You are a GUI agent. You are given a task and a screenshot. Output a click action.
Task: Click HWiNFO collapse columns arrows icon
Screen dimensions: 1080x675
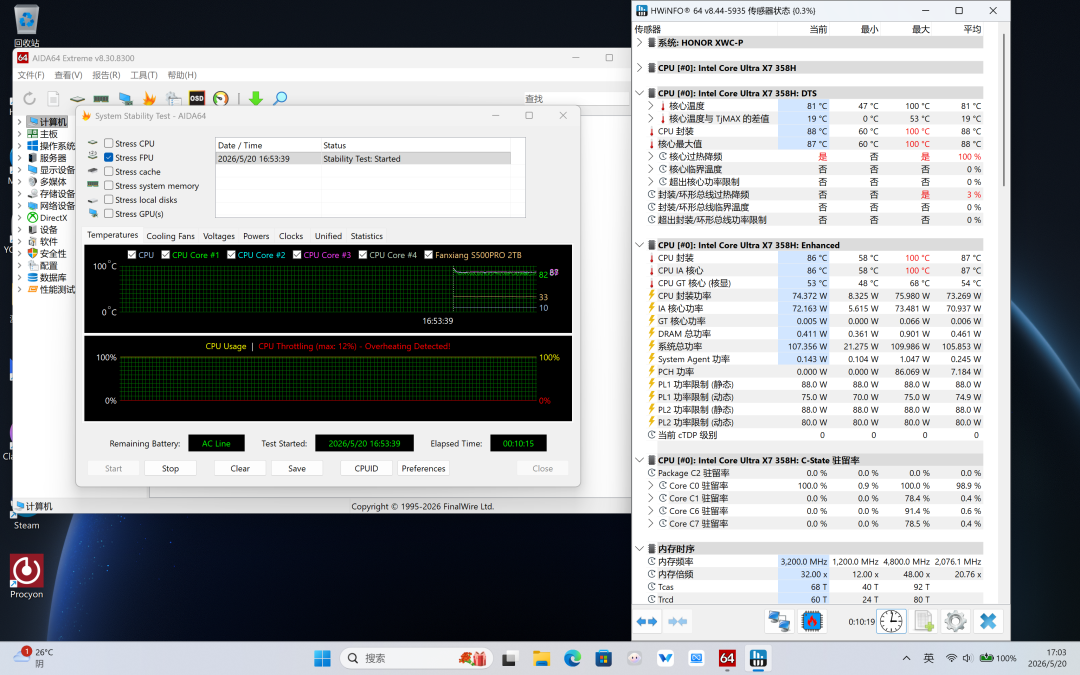pyautogui.click(x=678, y=621)
